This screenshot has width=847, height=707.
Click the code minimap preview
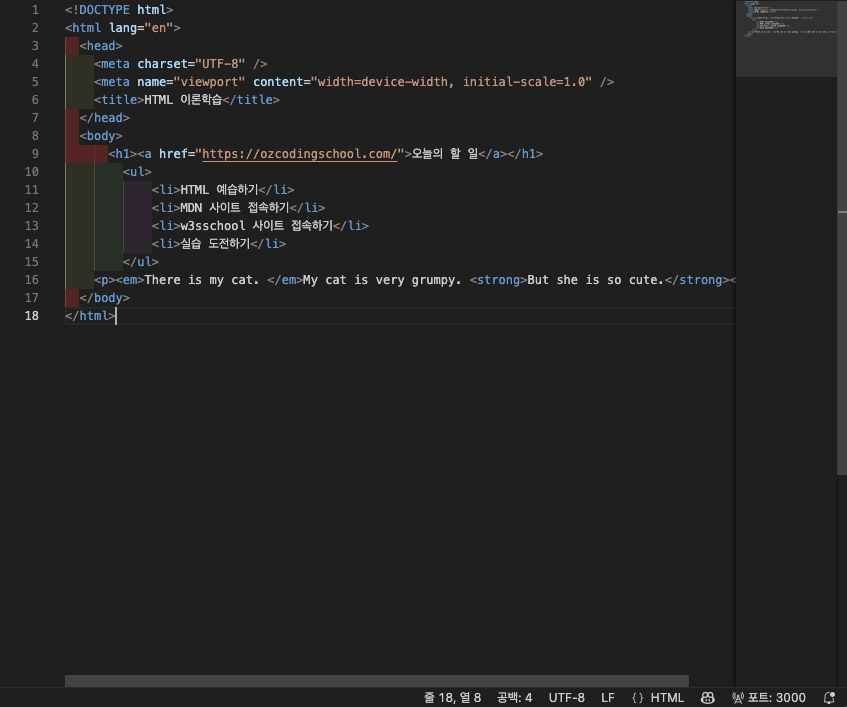point(786,39)
